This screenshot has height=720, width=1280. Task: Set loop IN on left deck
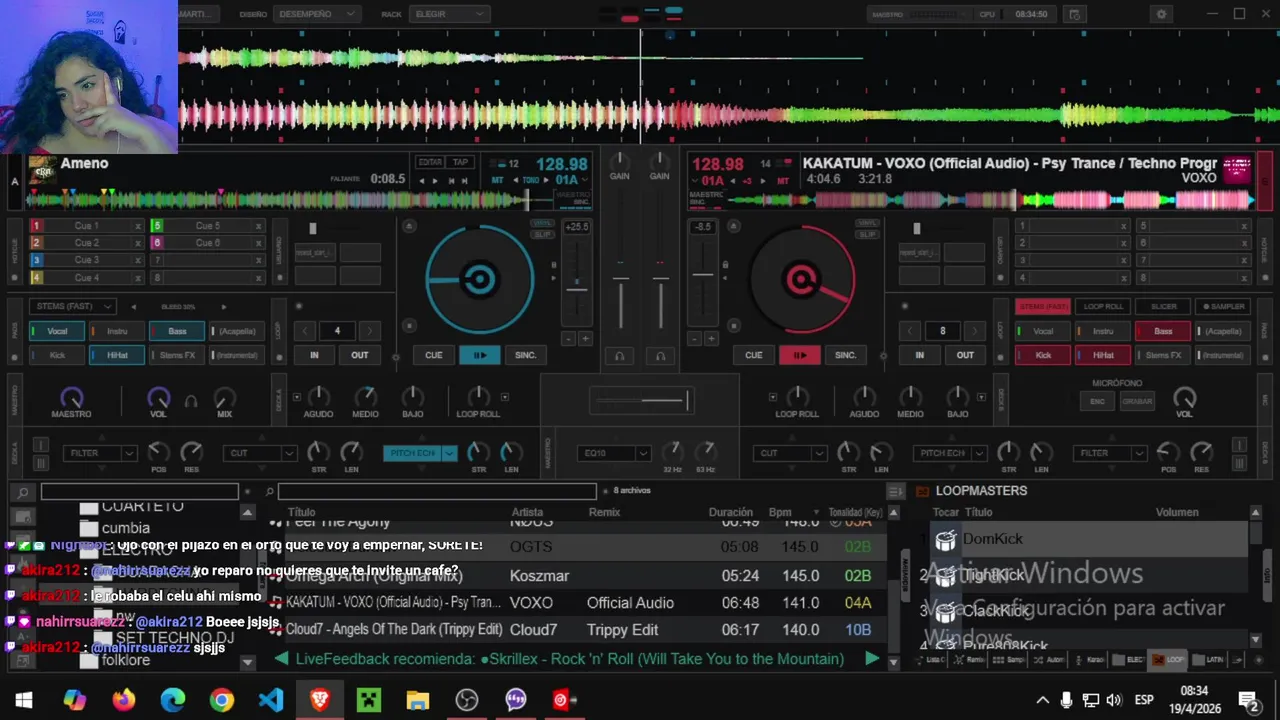tap(314, 355)
